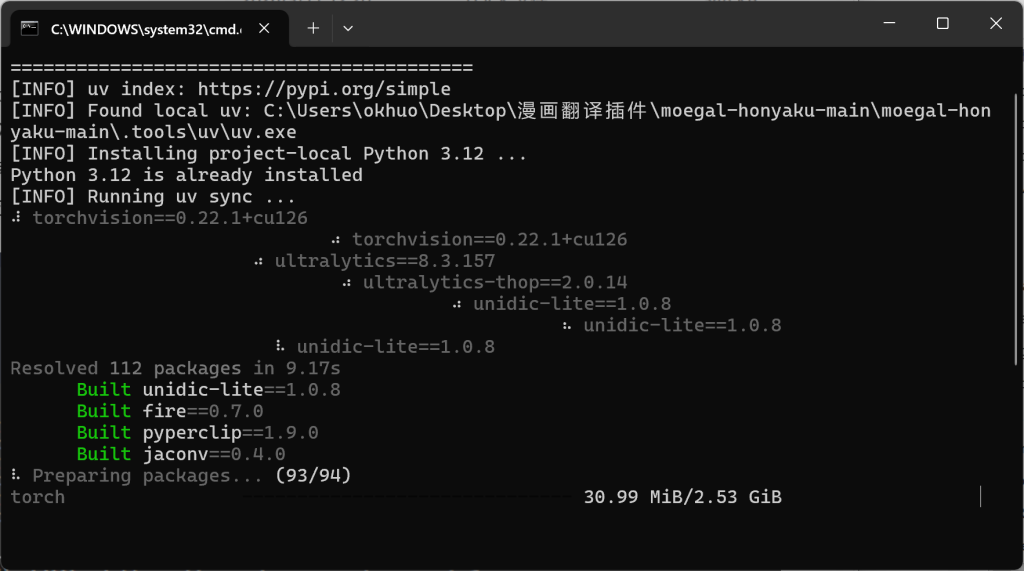Maximize the terminal window
1024x571 pixels.
click(942, 24)
